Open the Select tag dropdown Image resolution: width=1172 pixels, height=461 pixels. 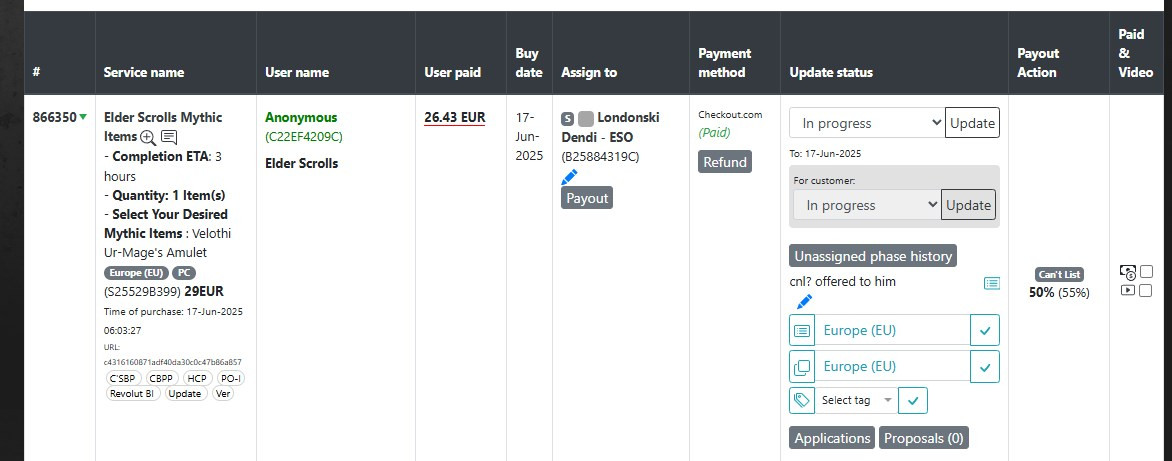855,400
